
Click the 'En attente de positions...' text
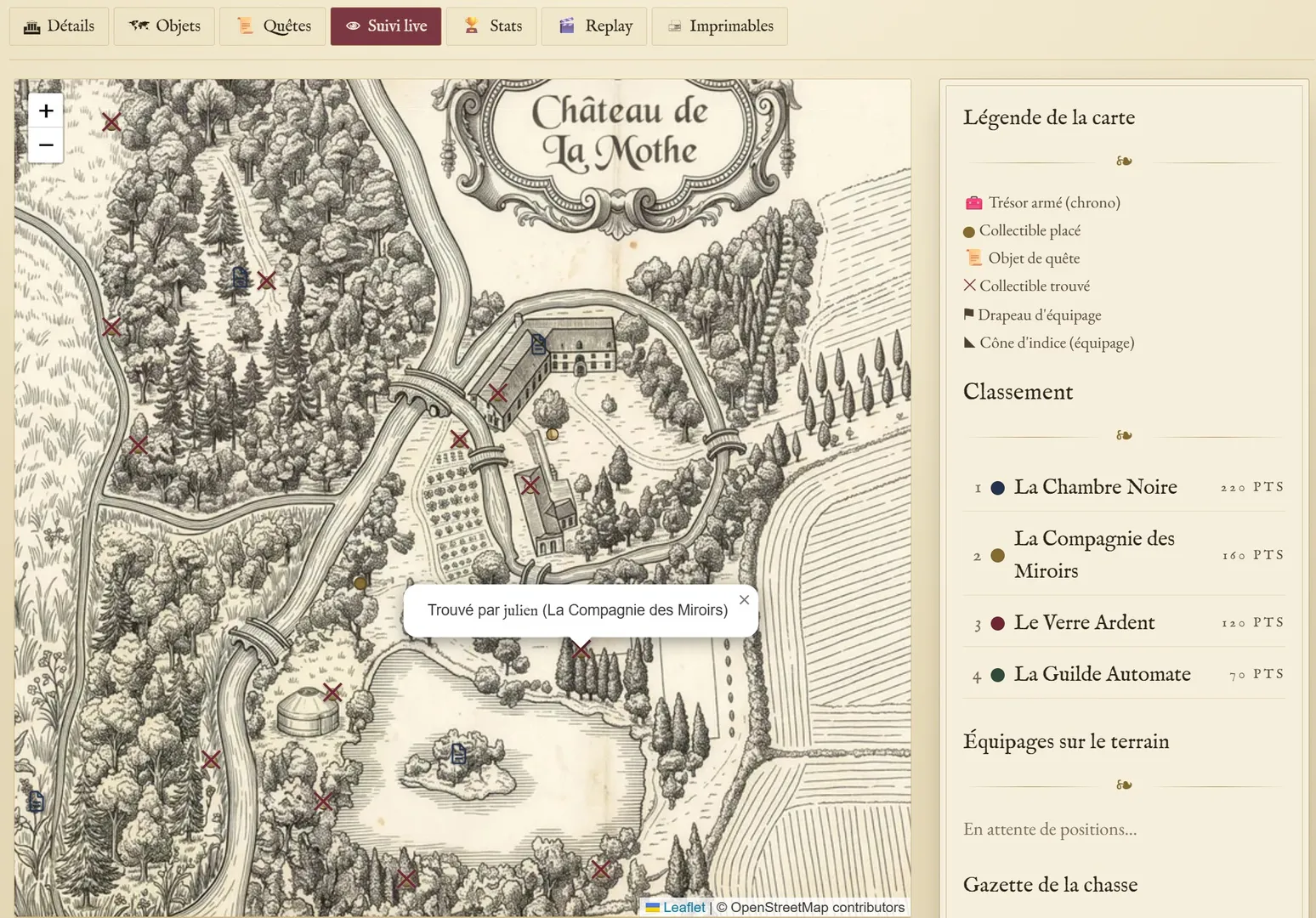pyautogui.click(x=1050, y=829)
